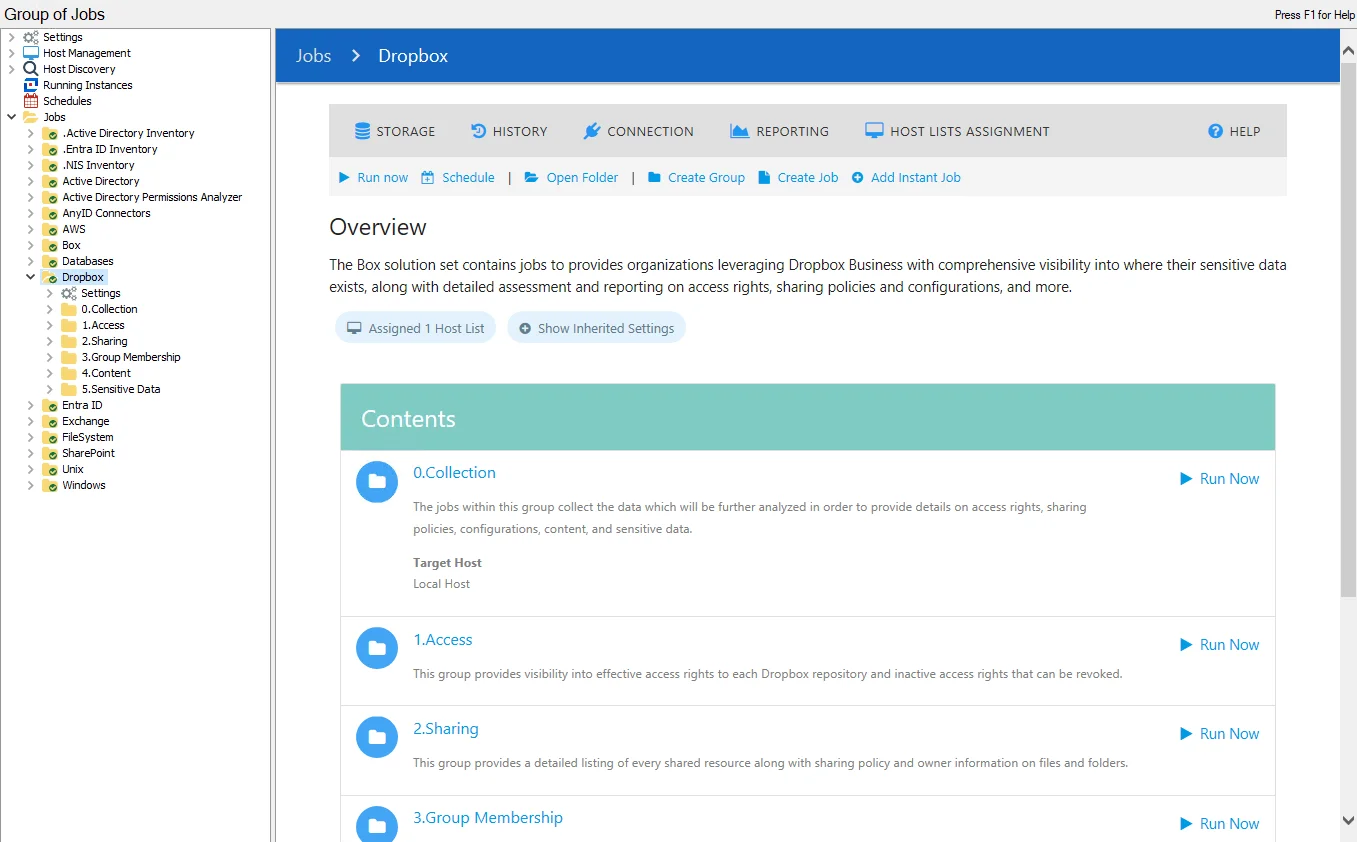The width and height of the screenshot is (1357, 842).
Task: Click the Dropbox folder icon in tree
Action: 49,277
